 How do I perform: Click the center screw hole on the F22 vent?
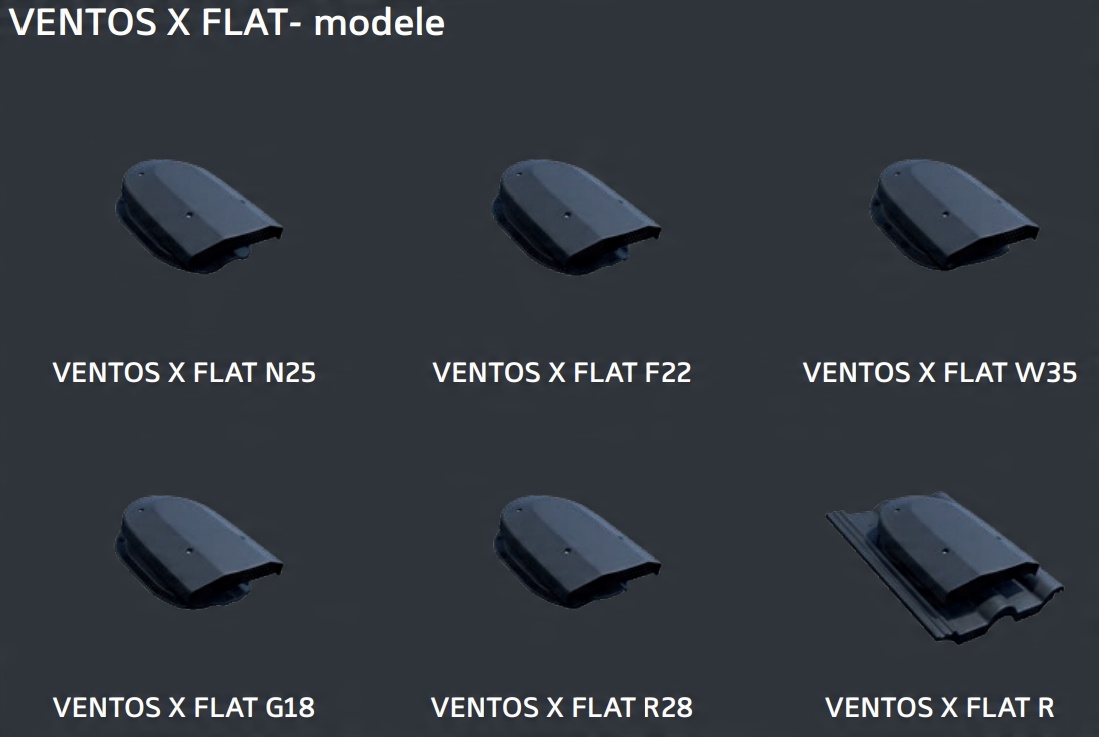pos(567,214)
